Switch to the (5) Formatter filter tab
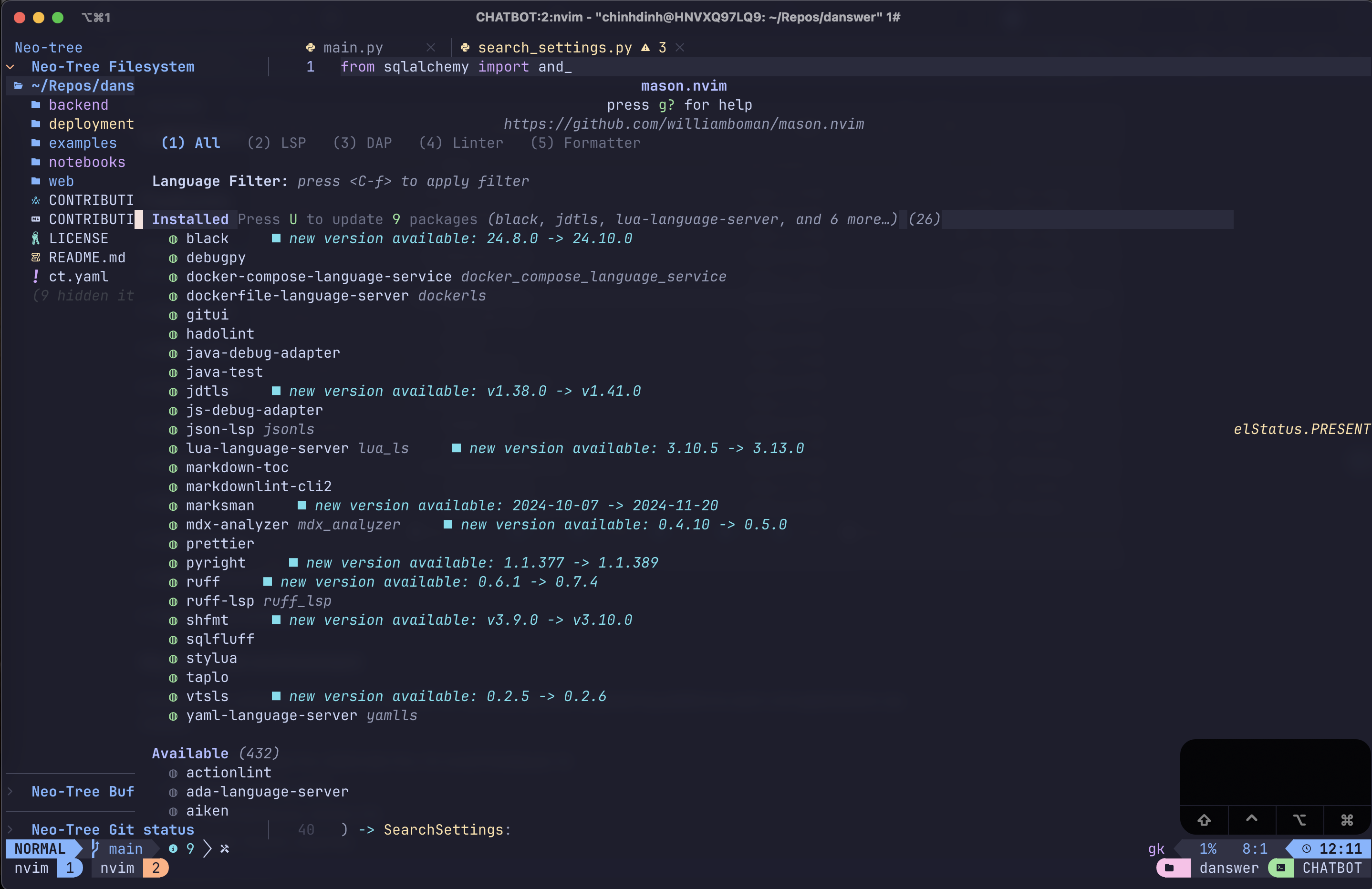This screenshot has width=1372, height=889. pyautogui.click(x=585, y=143)
